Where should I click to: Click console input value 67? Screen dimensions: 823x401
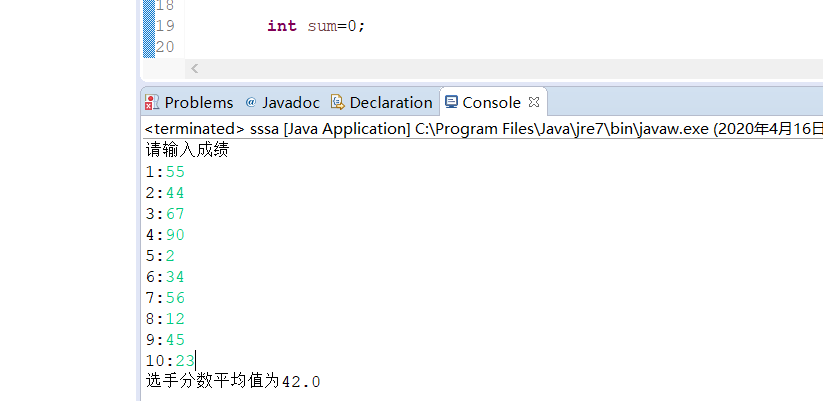(x=175, y=214)
